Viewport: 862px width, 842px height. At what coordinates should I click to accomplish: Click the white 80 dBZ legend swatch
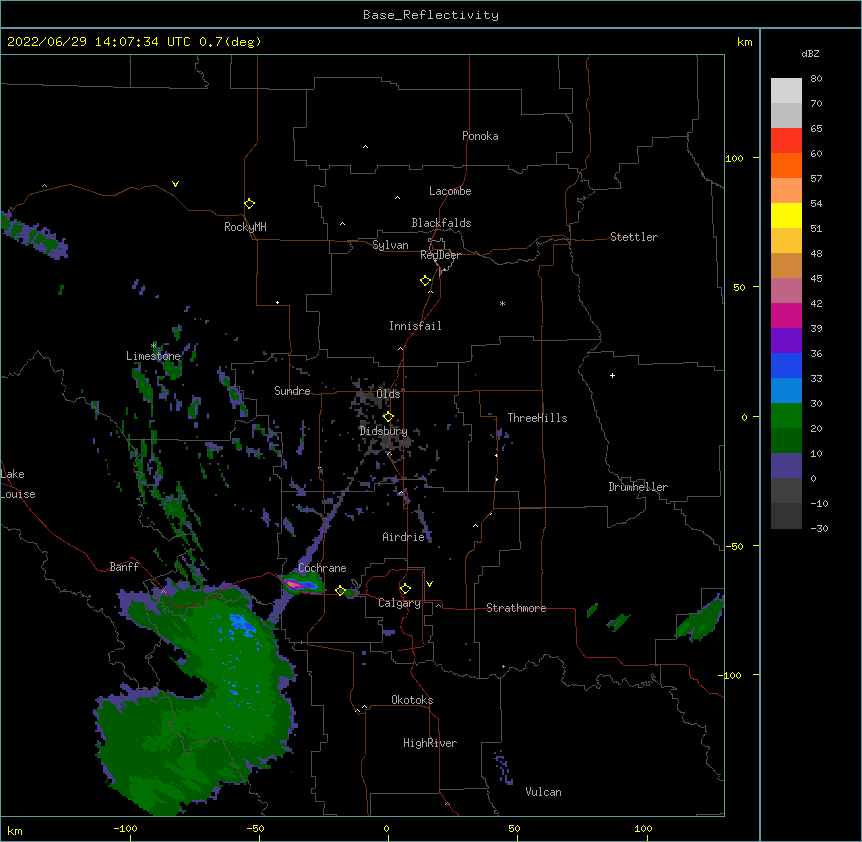tap(786, 91)
